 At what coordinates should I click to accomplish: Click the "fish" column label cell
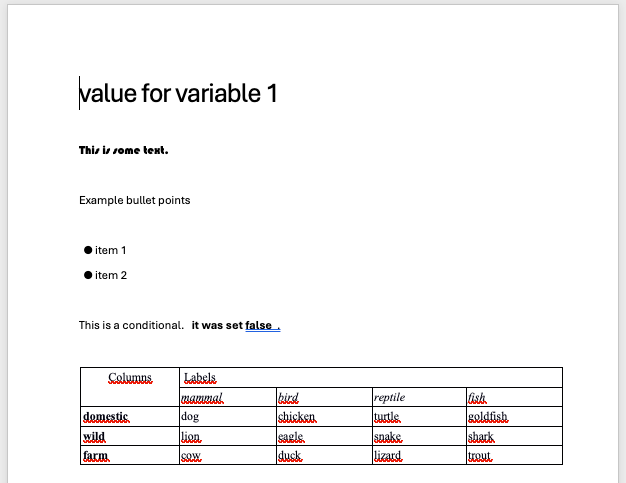(x=476, y=397)
